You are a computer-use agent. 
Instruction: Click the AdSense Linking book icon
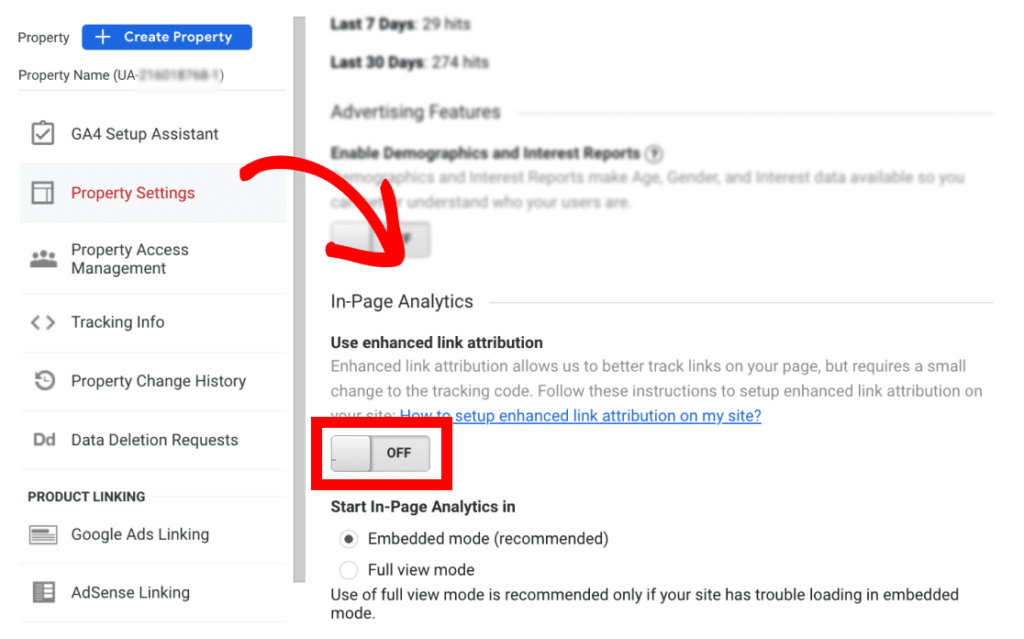[43, 592]
